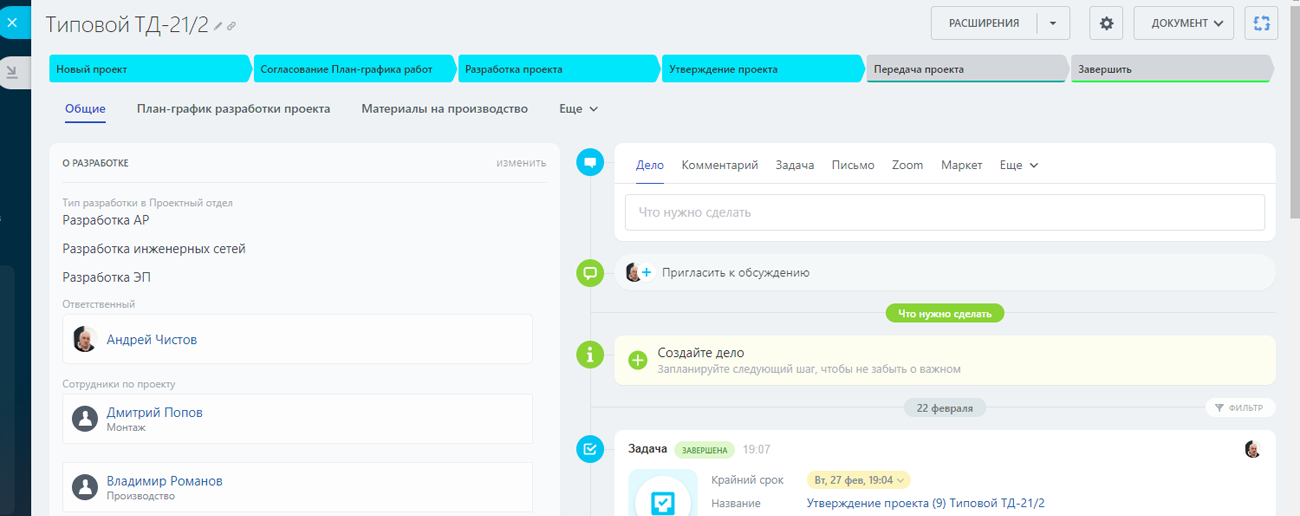The image size is (1300, 516).
Task: Click the fullscreen expand icon top right
Action: click(1261, 23)
